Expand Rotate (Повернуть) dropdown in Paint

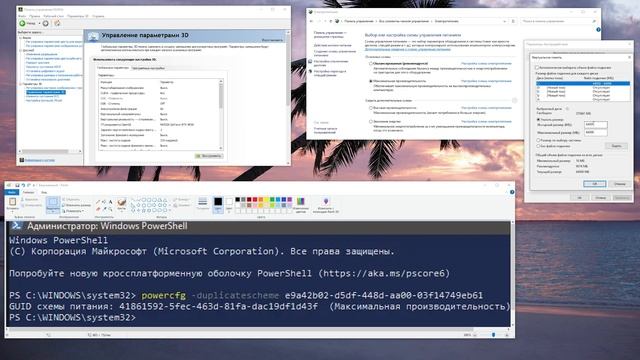(73, 211)
